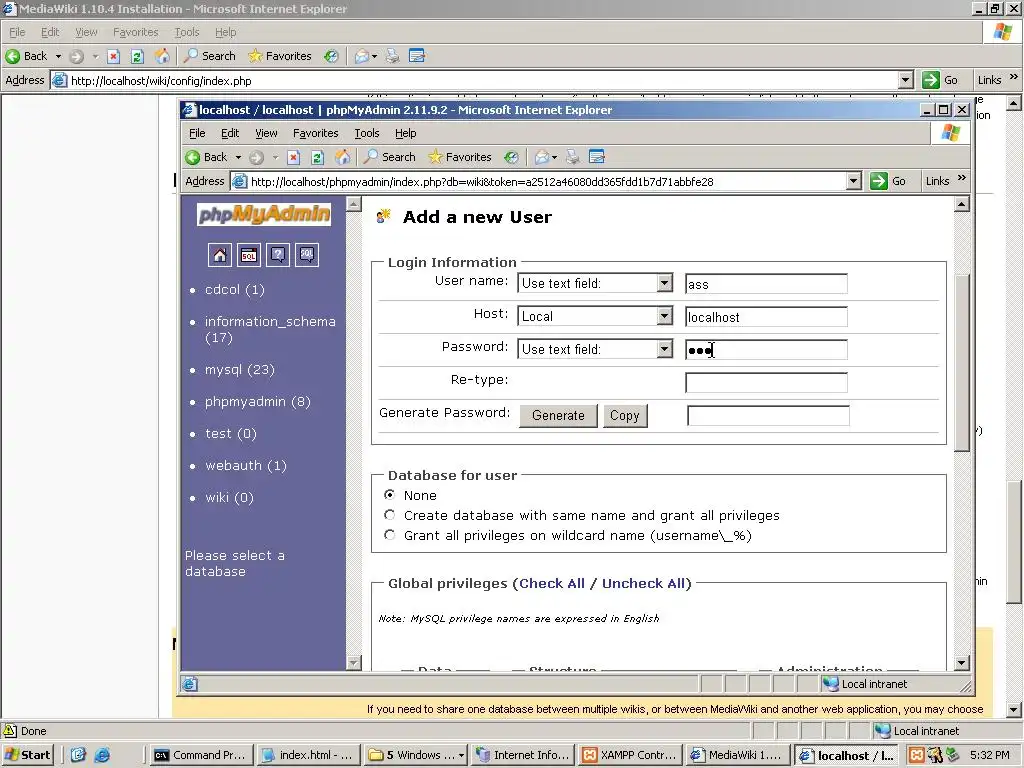Screen dimensions: 1024x768
Task: Click the phpMyAdmin logo
Action: point(264,214)
